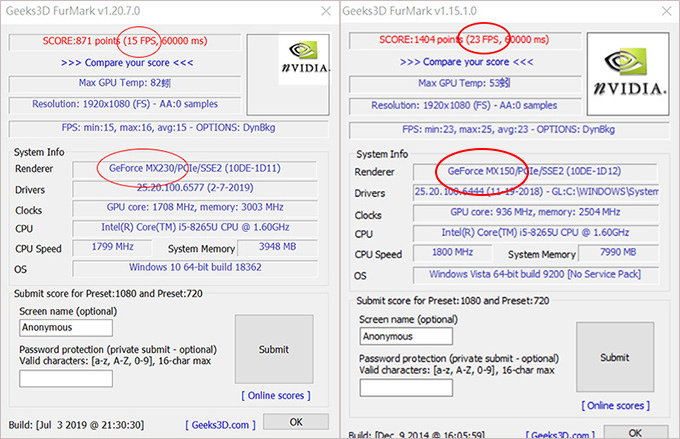This screenshot has width=680, height=439.
Task: Click 'Windows Vista 64-bit build 9200' OS value
Action: point(536,274)
